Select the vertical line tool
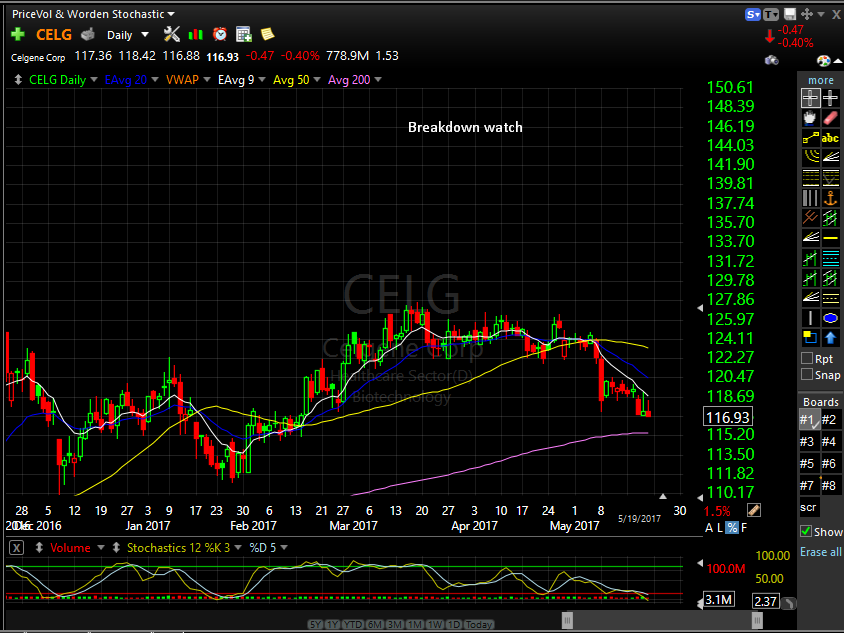This screenshot has height=633, width=844. click(x=810, y=318)
